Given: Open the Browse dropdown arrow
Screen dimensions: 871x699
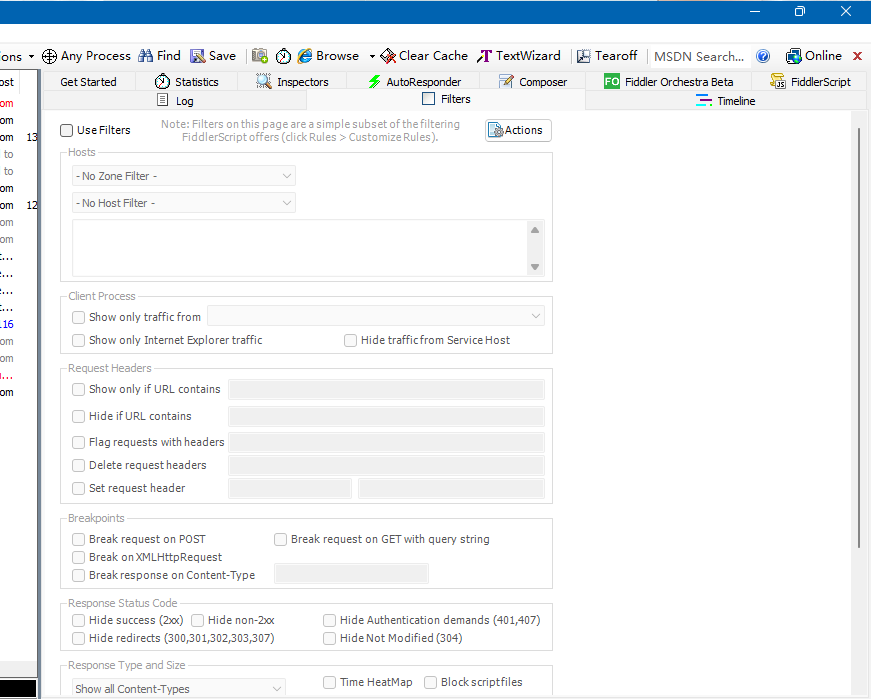Looking at the screenshot, I should [372, 56].
